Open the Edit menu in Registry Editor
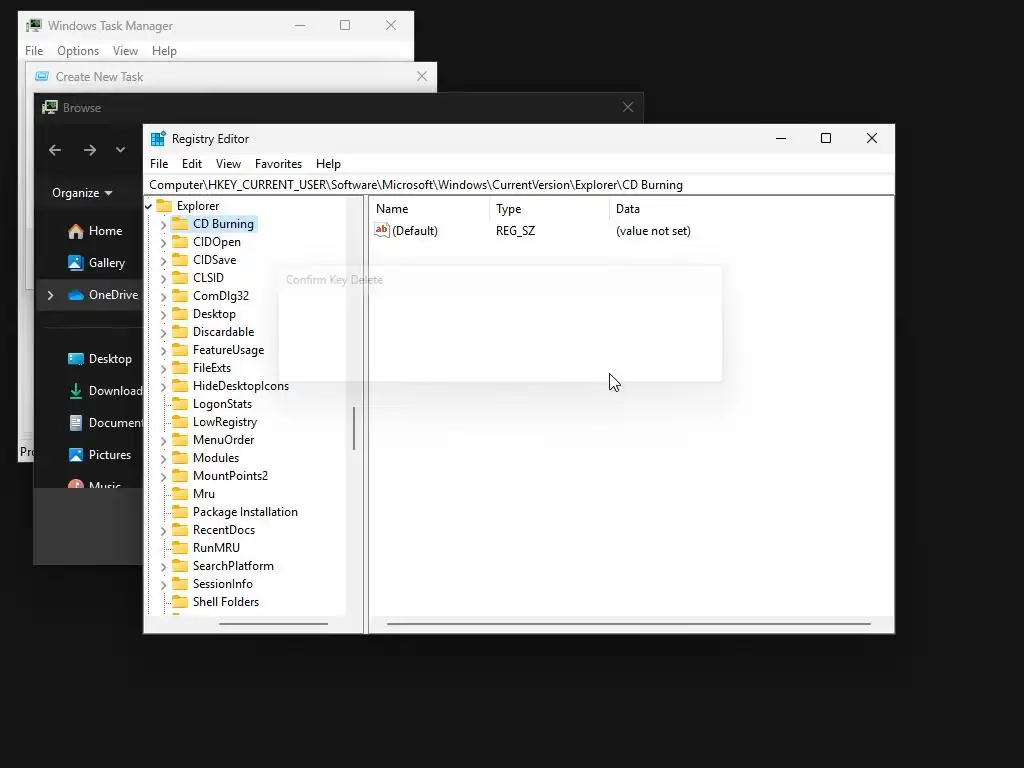This screenshot has height=768, width=1024. click(191, 164)
